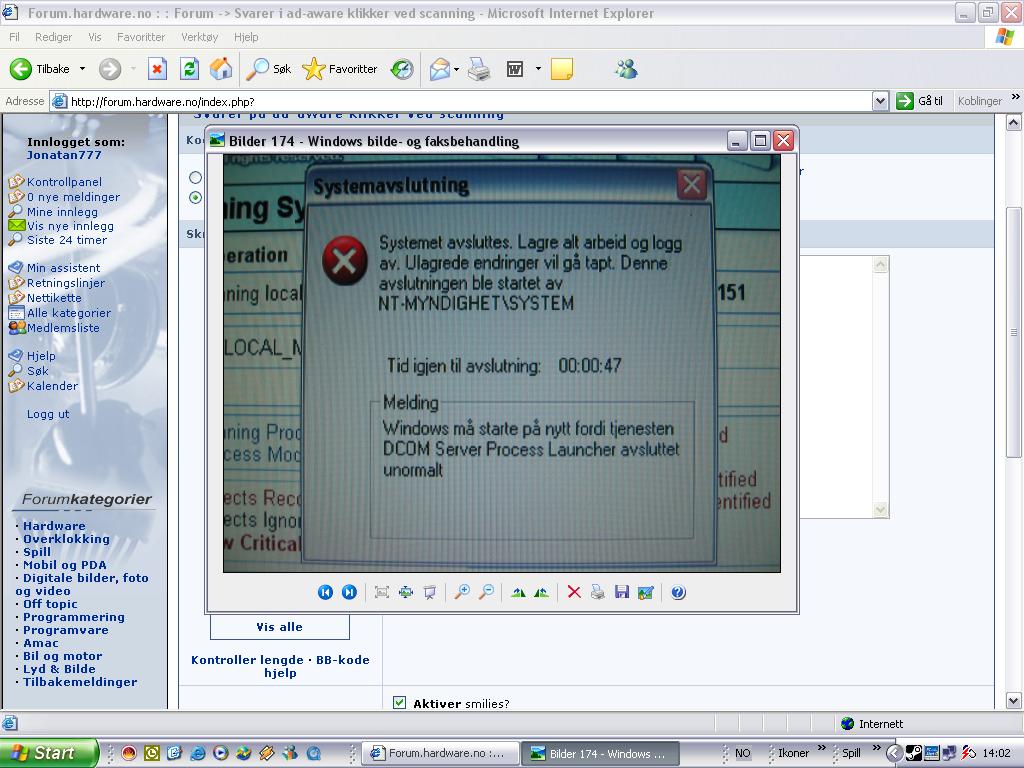The image size is (1024, 768).
Task: Open History pane in IE toolbar
Action: coord(402,69)
